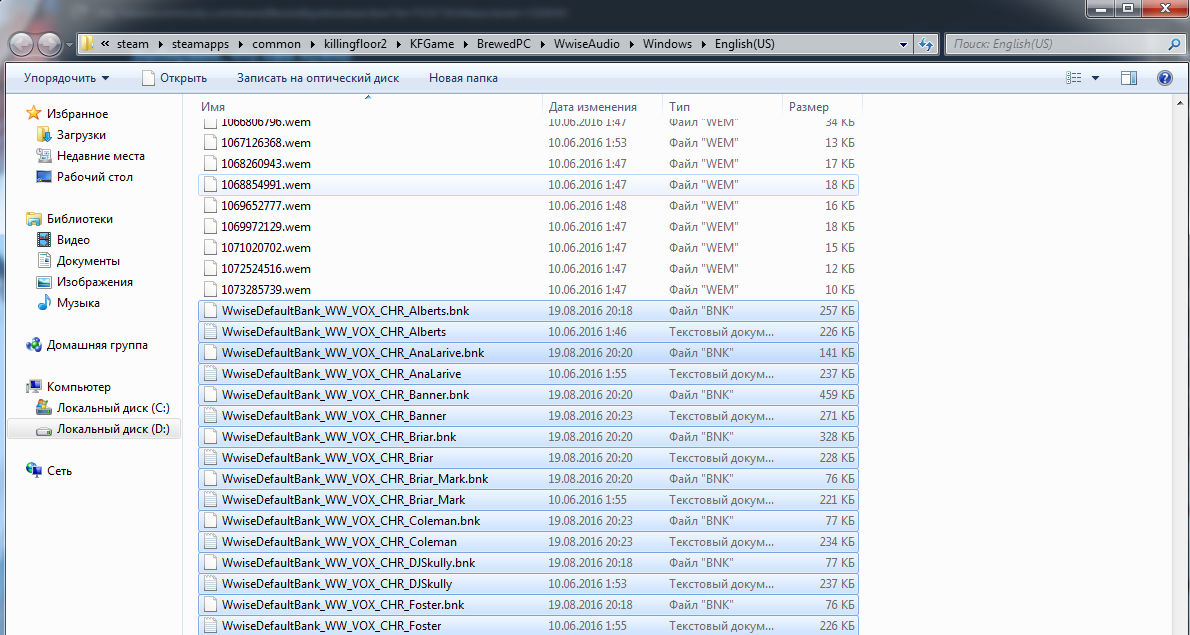Image resolution: width=1190 pixels, height=635 pixels.
Task: Select WwiseDefaultBank_WW_VOX_CHR_DJSkully.bnk
Action: click(x=528, y=563)
